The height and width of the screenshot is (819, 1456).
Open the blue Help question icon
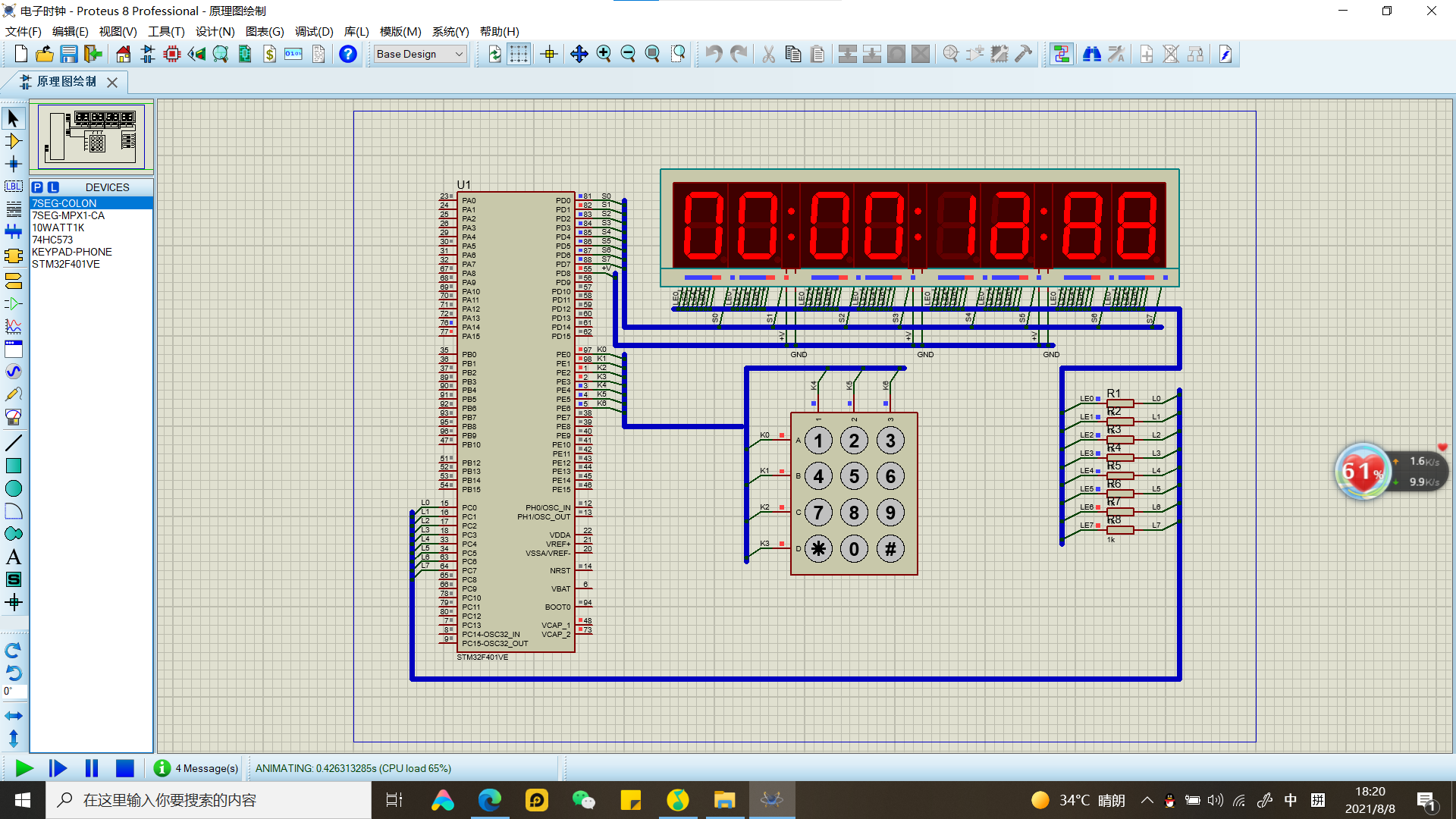click(348, 54)
